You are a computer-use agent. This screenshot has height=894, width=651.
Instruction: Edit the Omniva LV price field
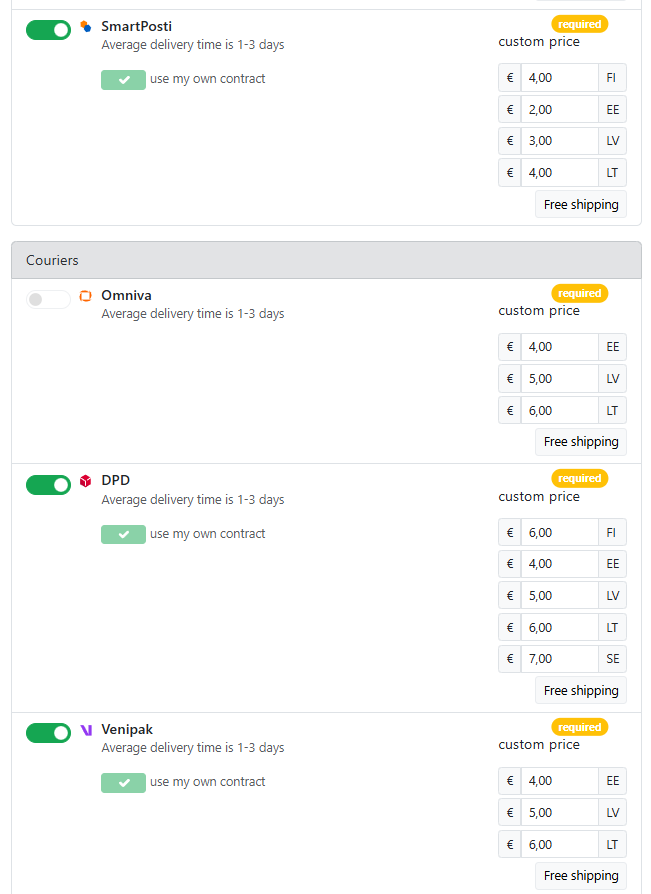[560, 379]
